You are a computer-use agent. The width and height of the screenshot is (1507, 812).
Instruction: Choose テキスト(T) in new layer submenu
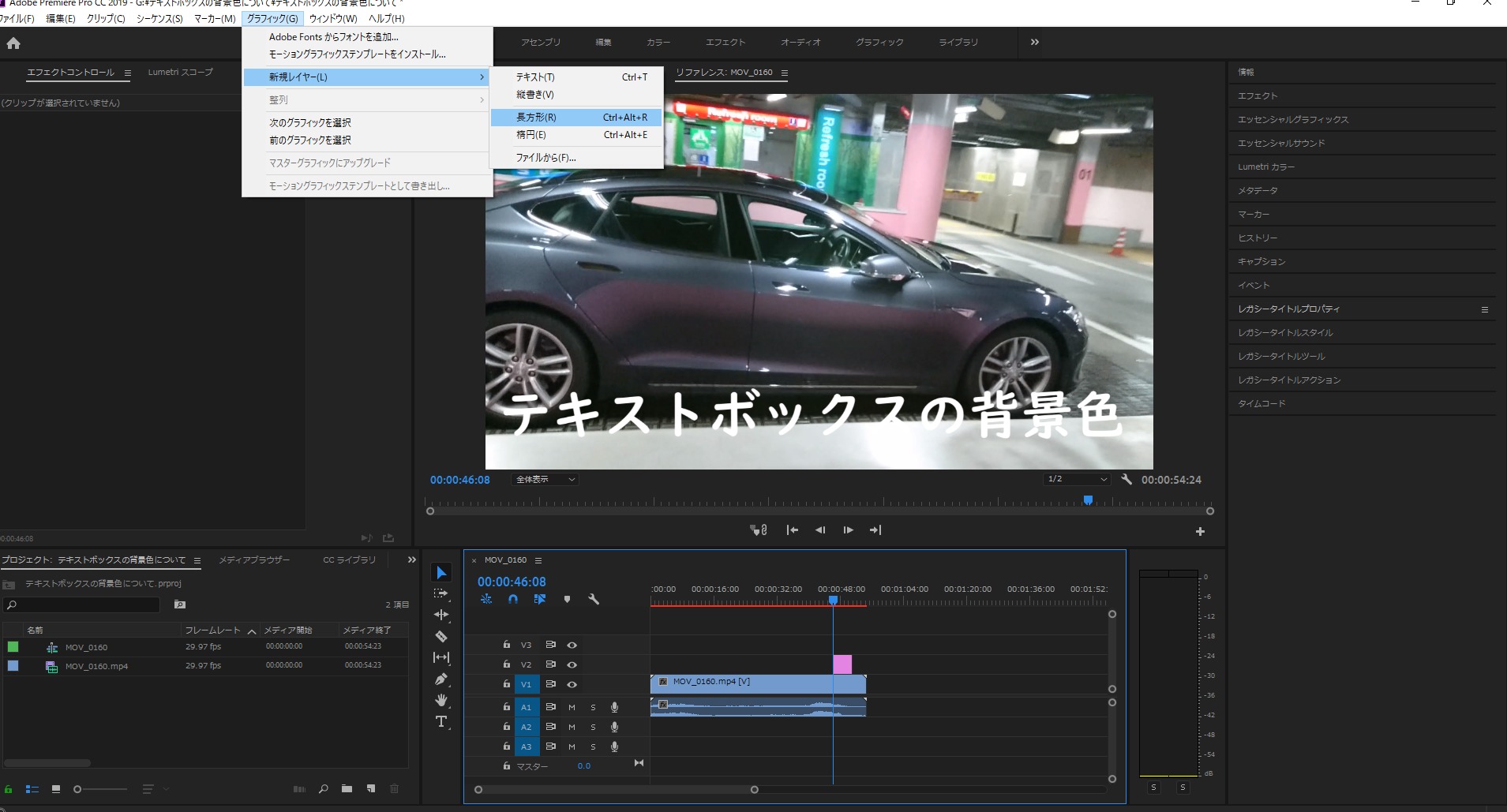click(x=576, y=77)
